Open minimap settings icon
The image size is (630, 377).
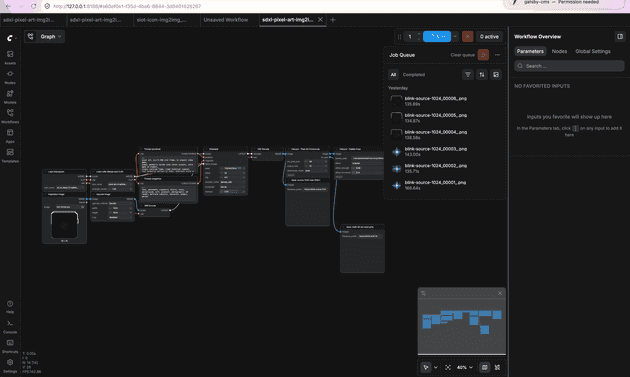tap(423, 293)
